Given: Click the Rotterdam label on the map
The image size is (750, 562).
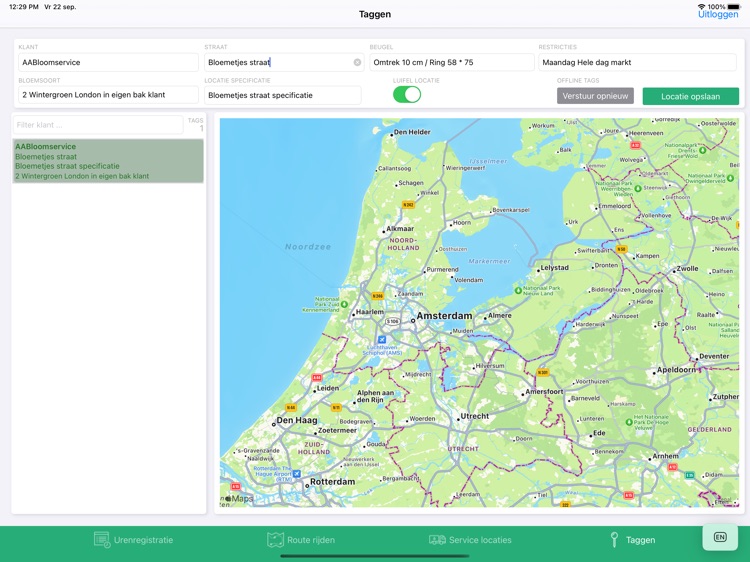Looking at the screenshot, I should (x=332, y=482).
